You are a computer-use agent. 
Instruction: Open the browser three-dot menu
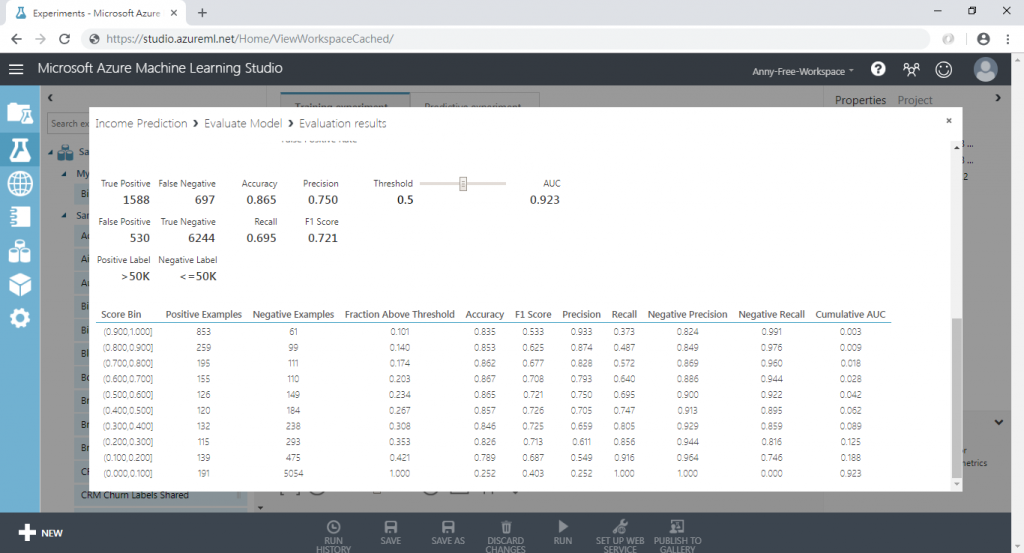1008,39
